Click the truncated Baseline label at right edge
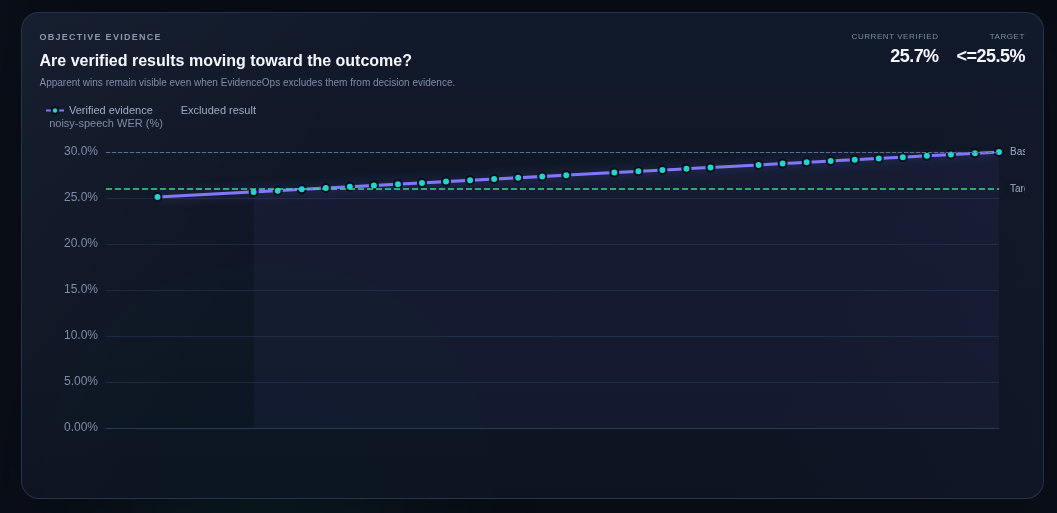This screenshot has width=1057, height=513. (1017, 152)
